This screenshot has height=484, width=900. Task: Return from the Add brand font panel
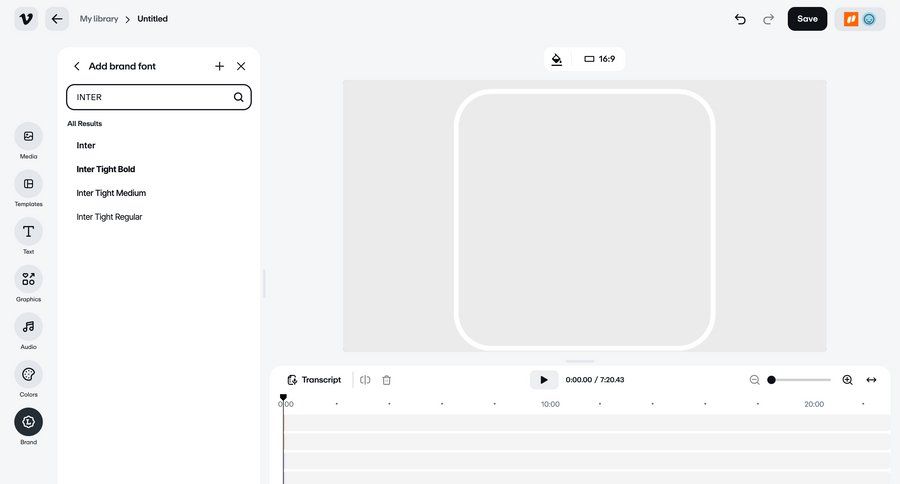(77, 67)
